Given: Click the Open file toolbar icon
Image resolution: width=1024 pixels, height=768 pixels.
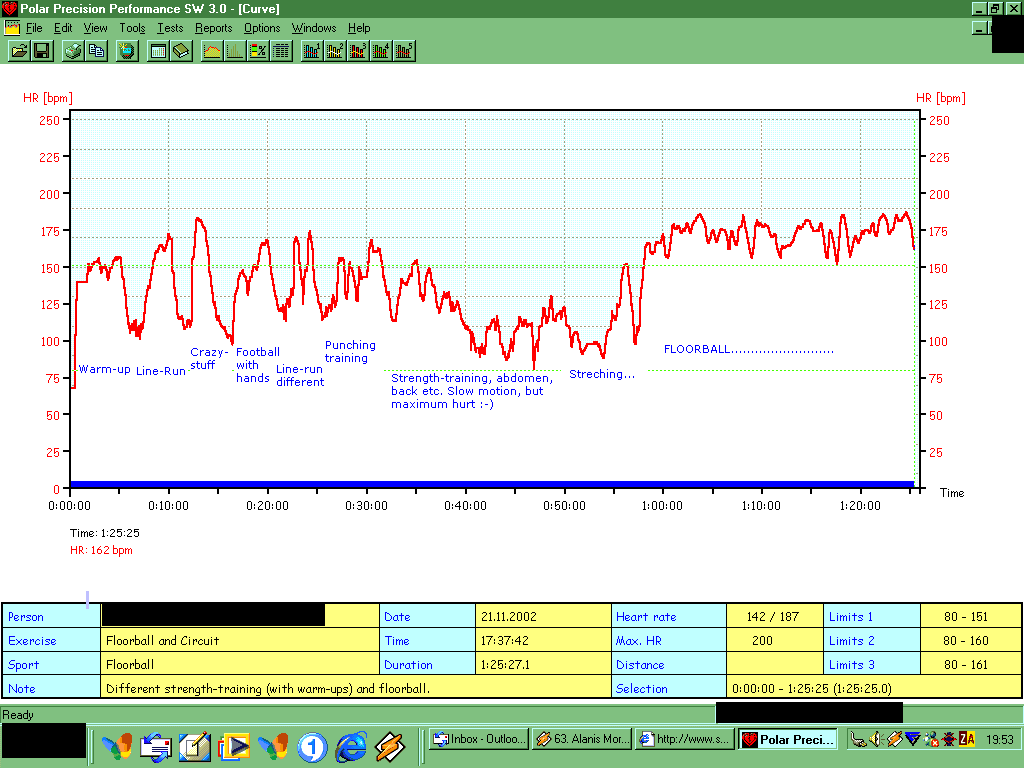Looking at the screenshot, I should click(x=19, y=51).
